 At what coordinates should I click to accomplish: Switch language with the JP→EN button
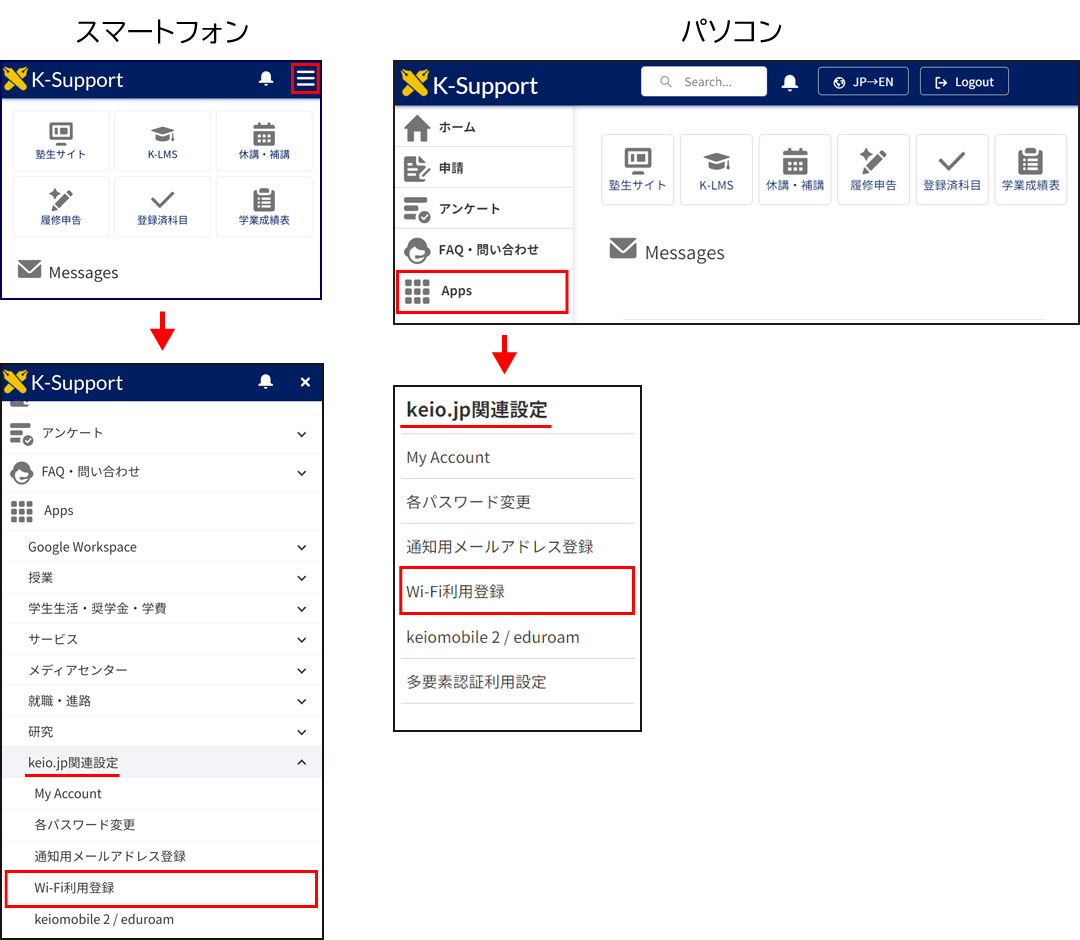pyautogui.click(x=863, y=82)
